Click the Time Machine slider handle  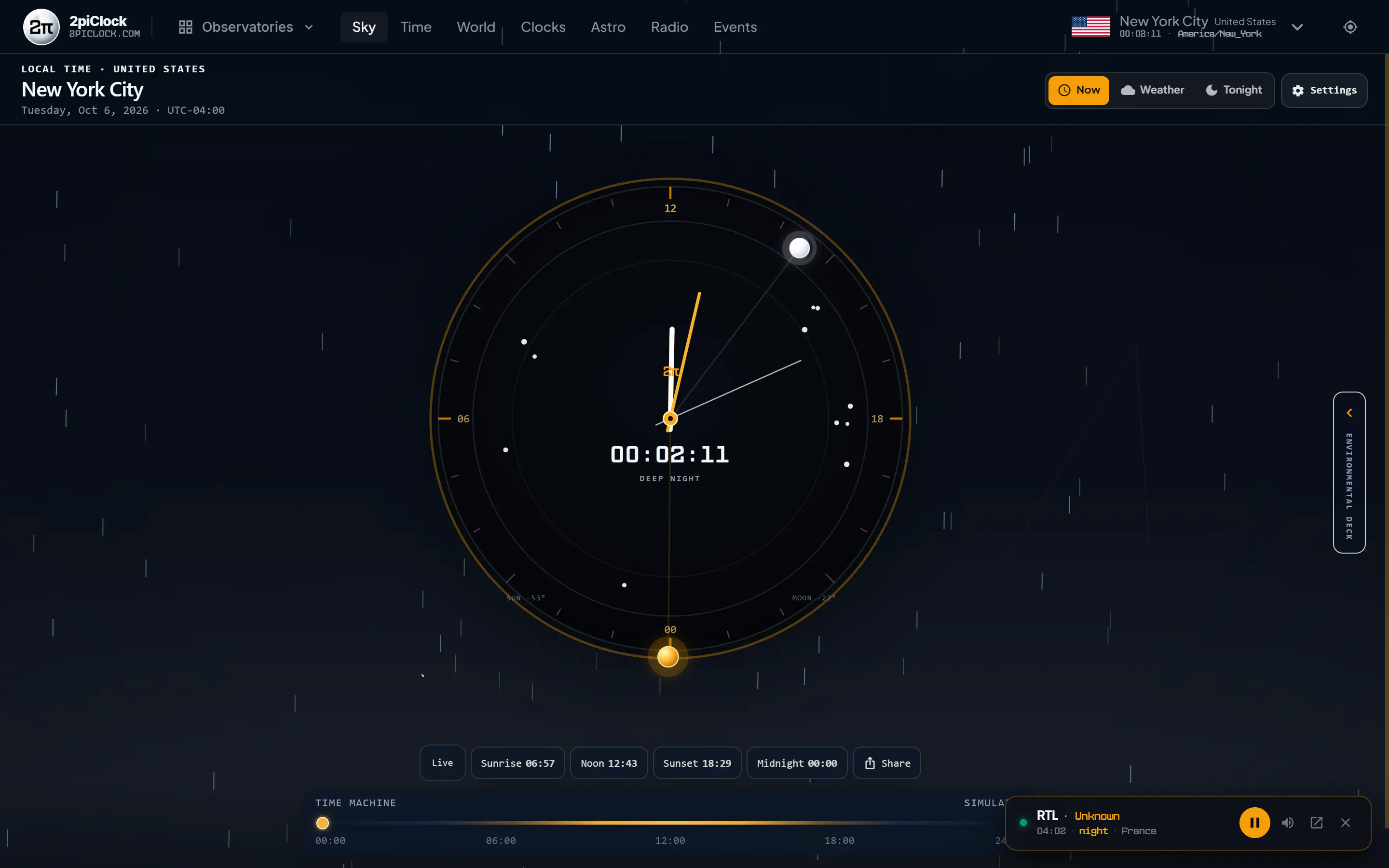[x=323, y=823]
